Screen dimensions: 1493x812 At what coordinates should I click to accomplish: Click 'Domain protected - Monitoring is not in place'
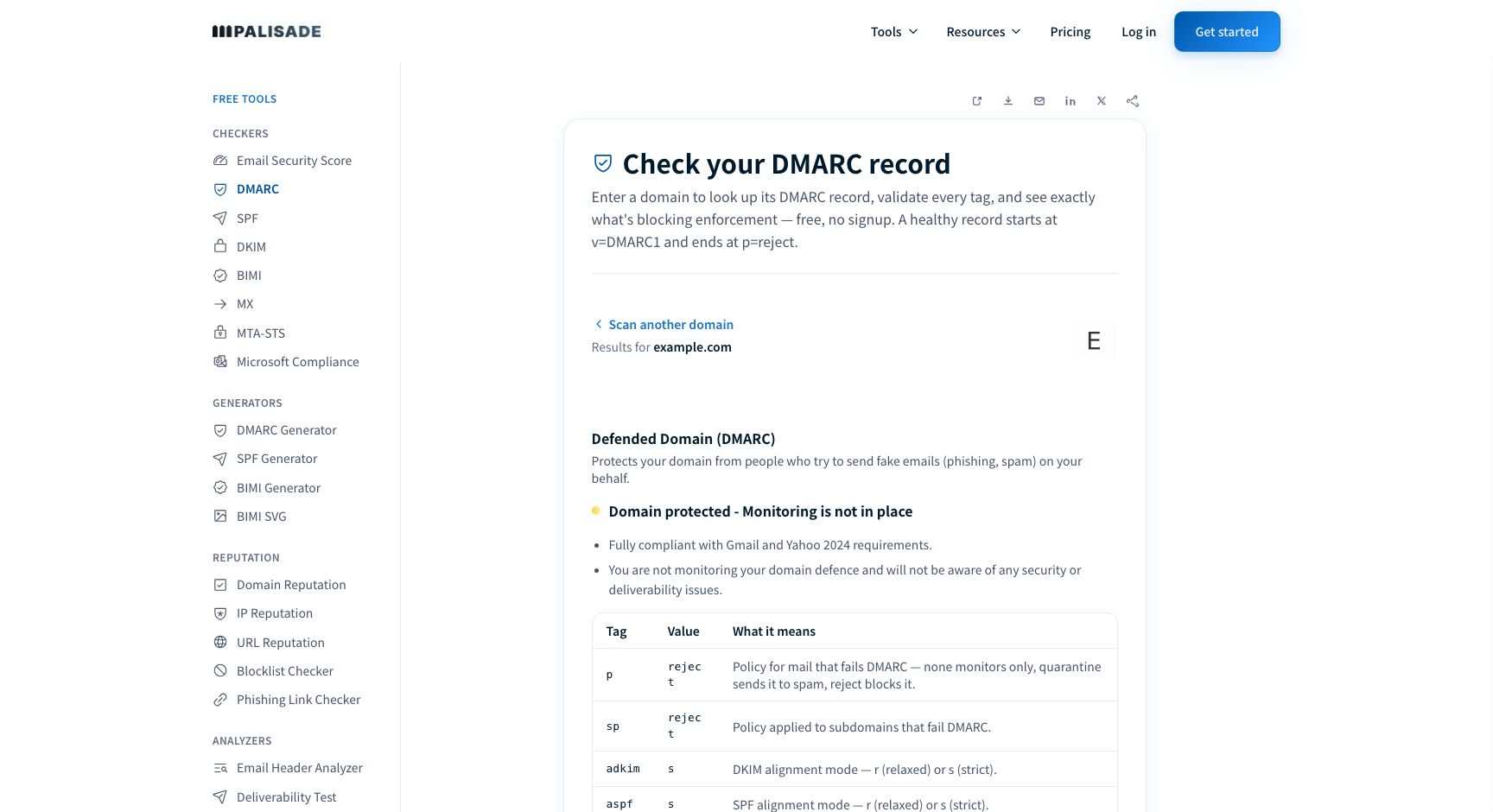coord(760,511)
